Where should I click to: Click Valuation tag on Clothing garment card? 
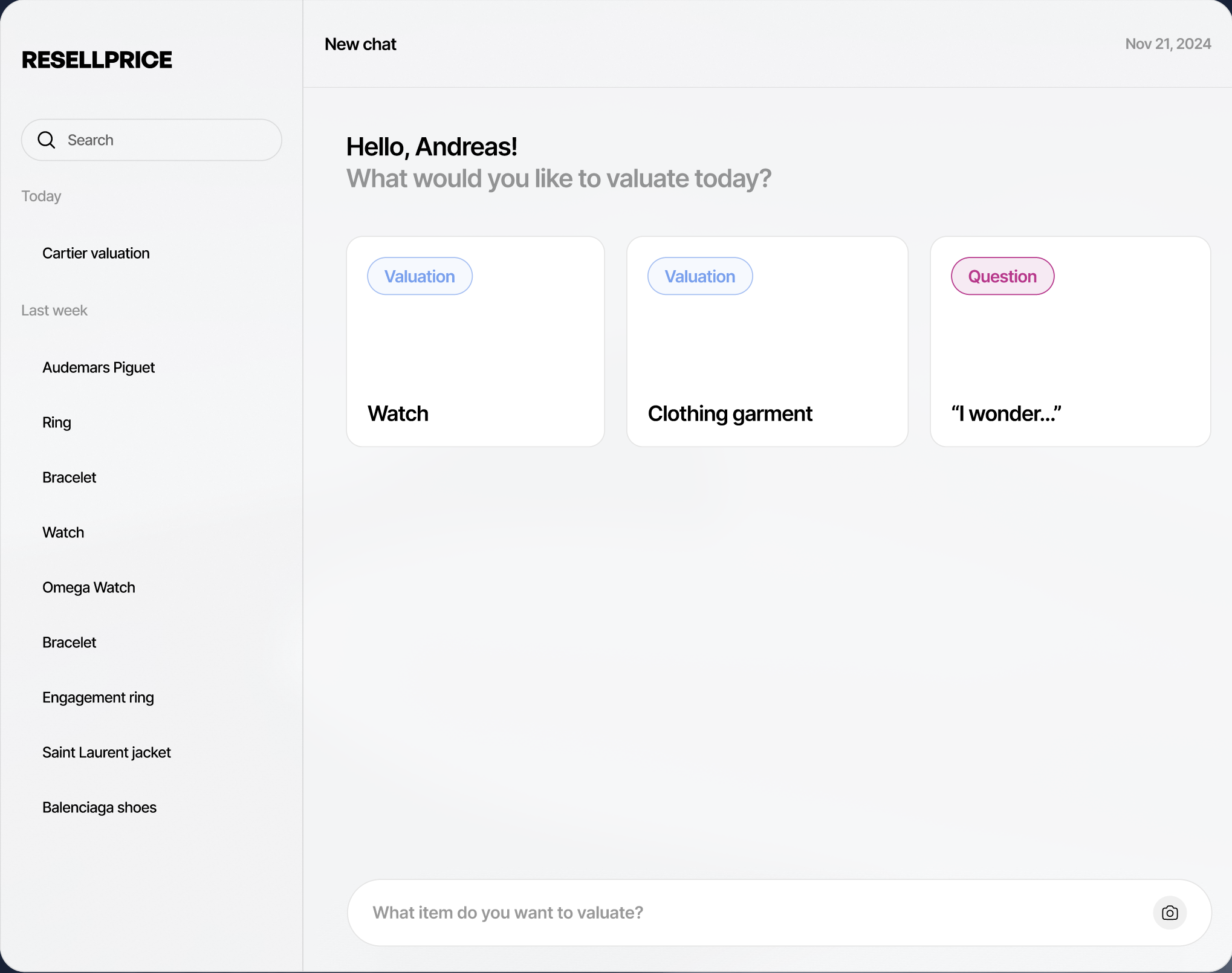click(x=700, y=276)
